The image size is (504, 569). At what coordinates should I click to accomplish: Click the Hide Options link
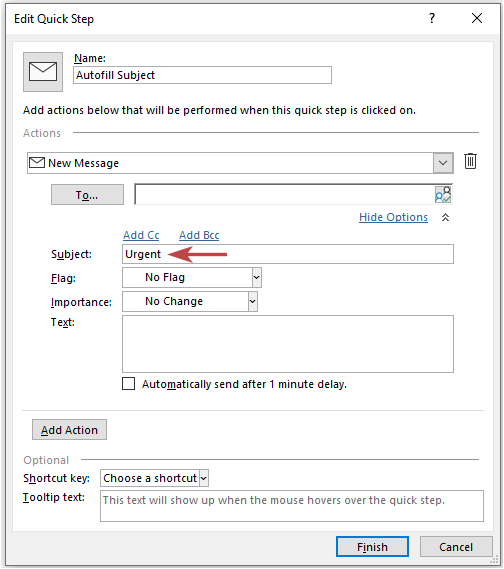tap(393, 217)
